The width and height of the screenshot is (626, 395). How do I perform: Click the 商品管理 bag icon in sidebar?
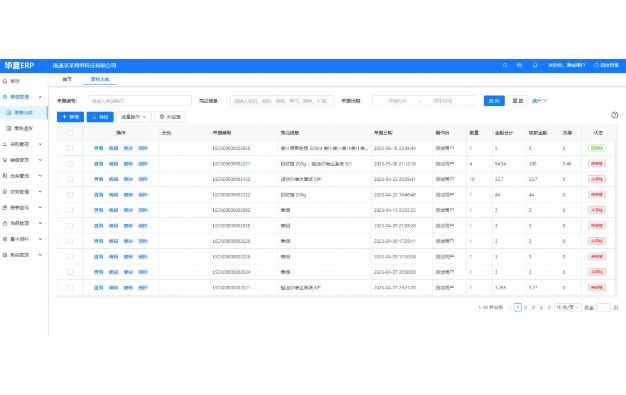[x=5, y=223]
